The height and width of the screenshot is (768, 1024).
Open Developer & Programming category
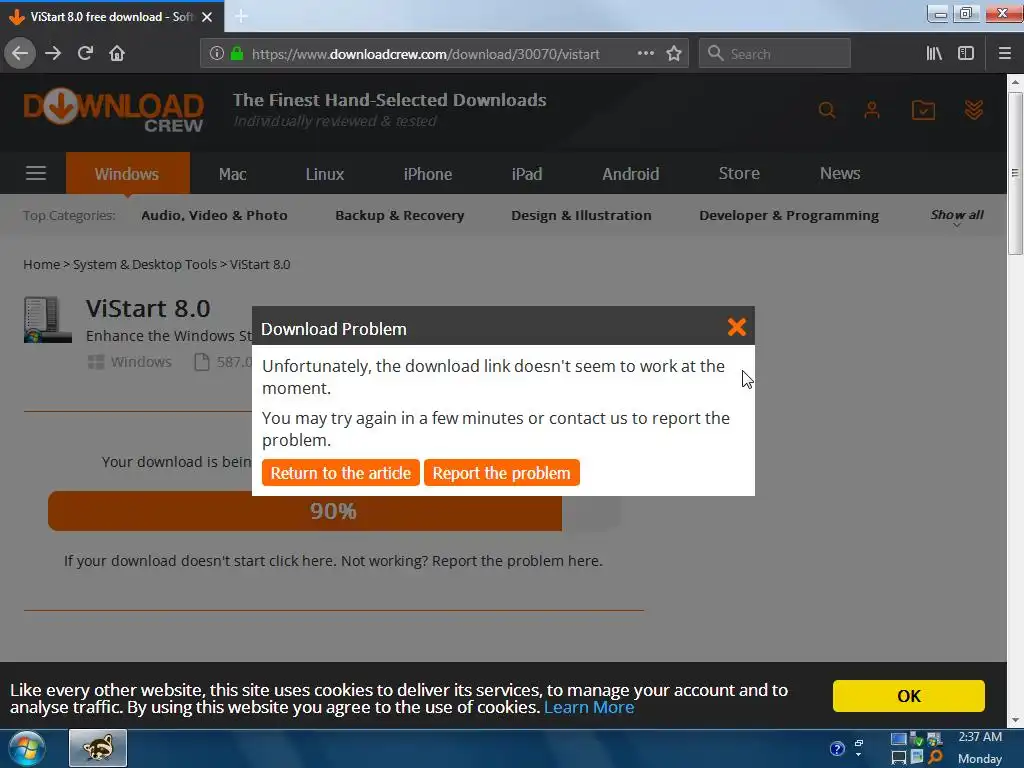(x=789, y=215)
